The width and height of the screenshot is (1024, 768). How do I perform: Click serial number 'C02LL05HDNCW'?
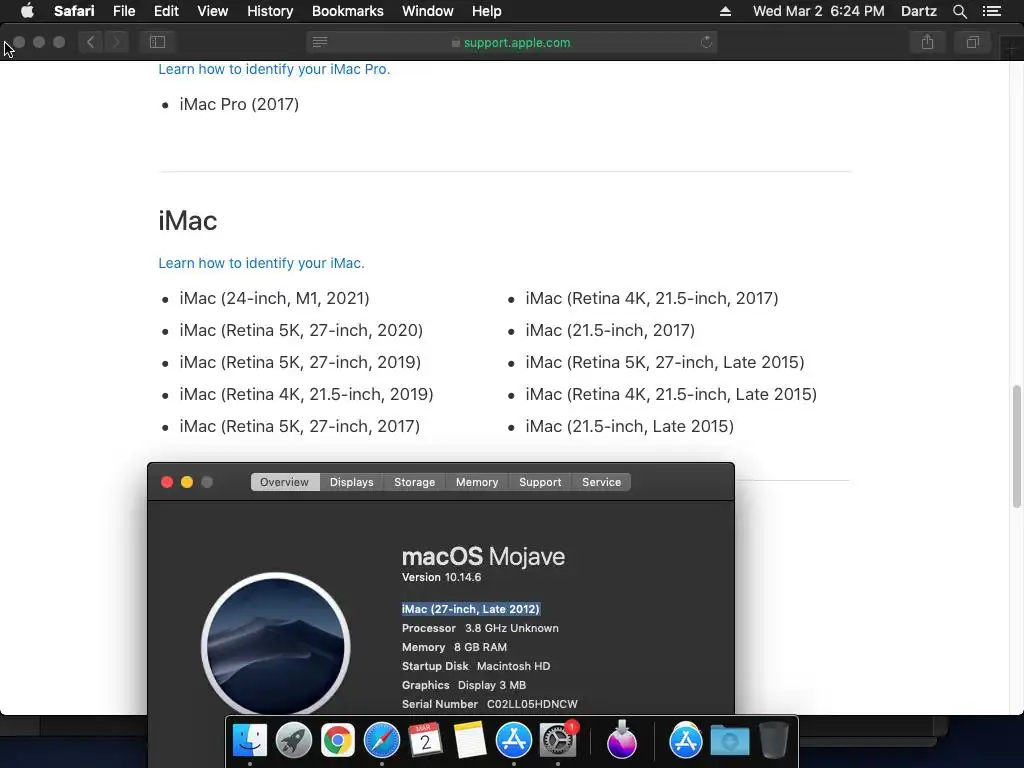(x=532, y=704)
